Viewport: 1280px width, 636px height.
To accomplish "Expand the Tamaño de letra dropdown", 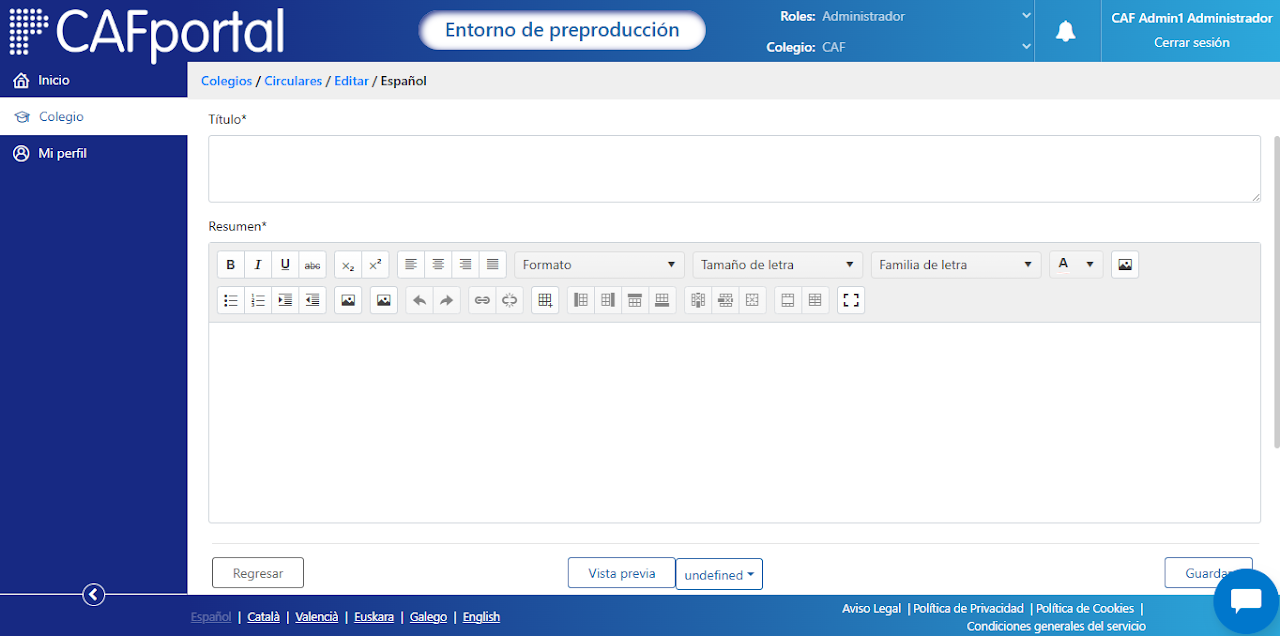I will (x=778, y=265).
